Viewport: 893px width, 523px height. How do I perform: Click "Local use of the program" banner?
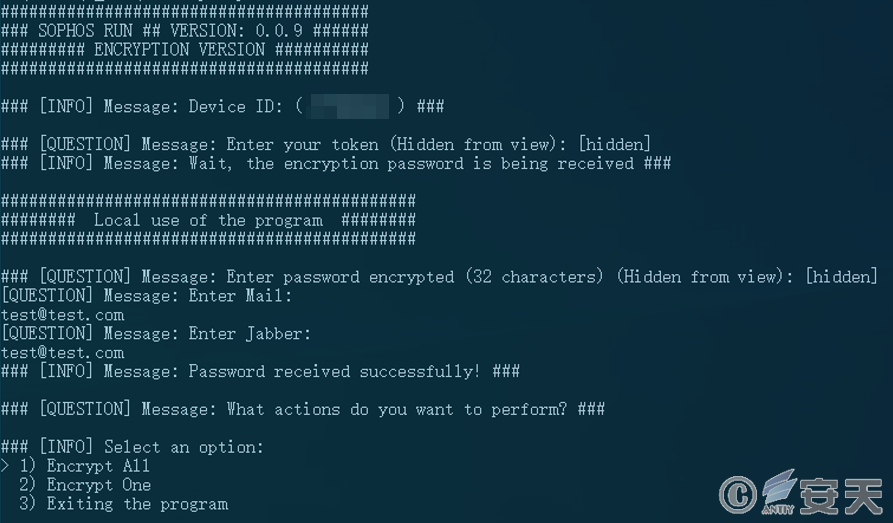click(208, 220)
